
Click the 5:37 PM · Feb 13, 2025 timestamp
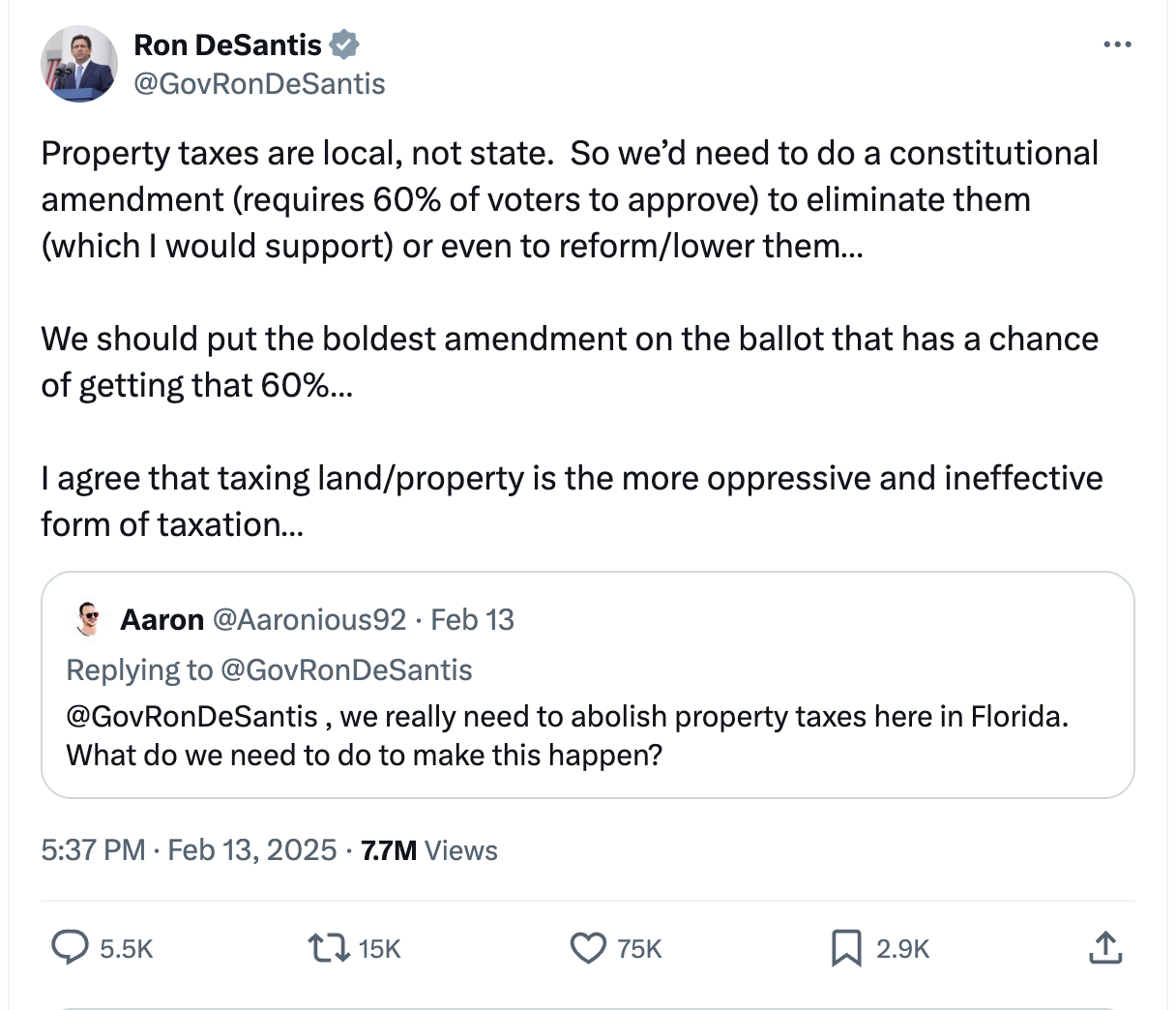(x=189, y=850)
